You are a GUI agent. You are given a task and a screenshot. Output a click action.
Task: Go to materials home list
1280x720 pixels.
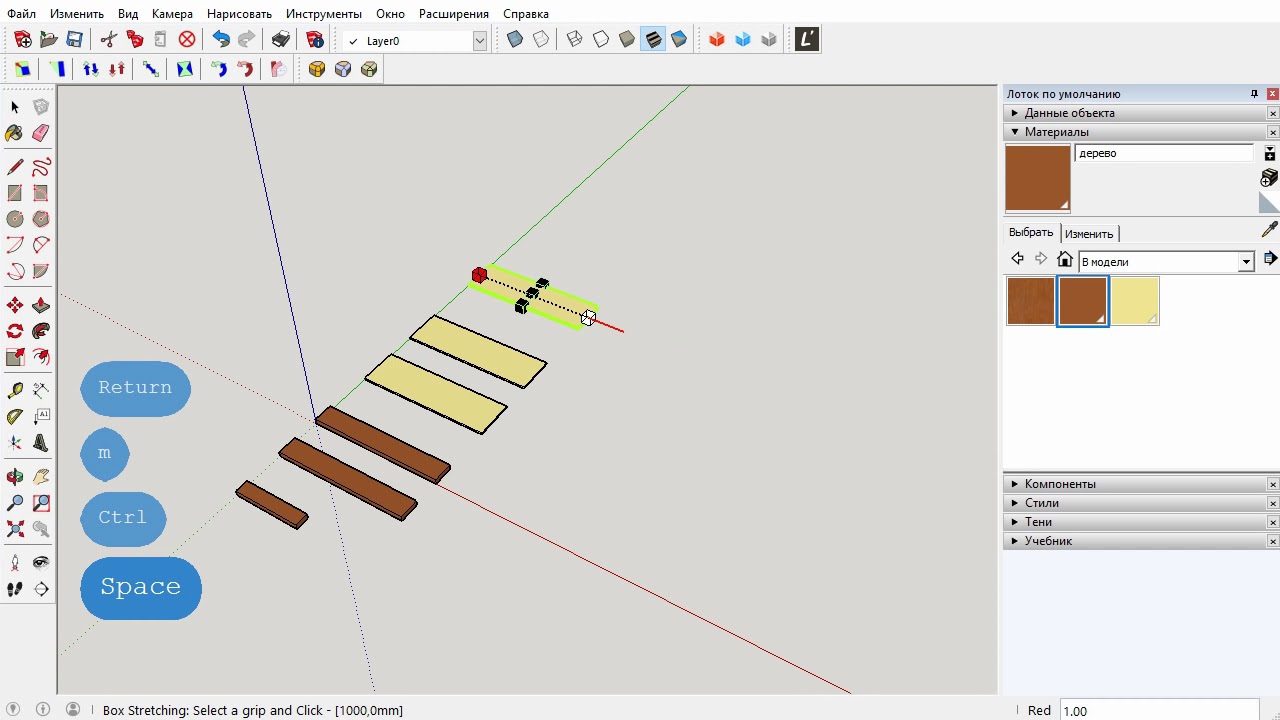pos(1065,259)
